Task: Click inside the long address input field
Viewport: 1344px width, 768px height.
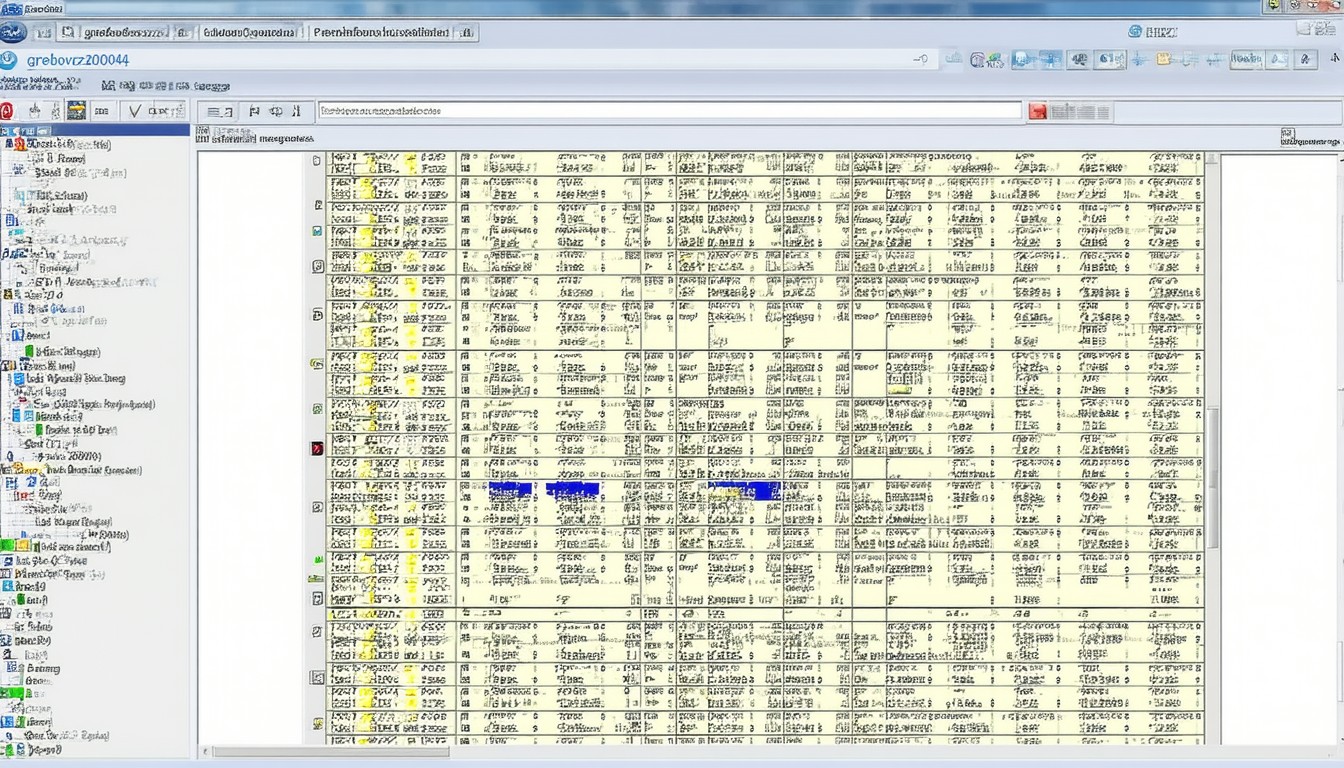Action: coord(670,112)
